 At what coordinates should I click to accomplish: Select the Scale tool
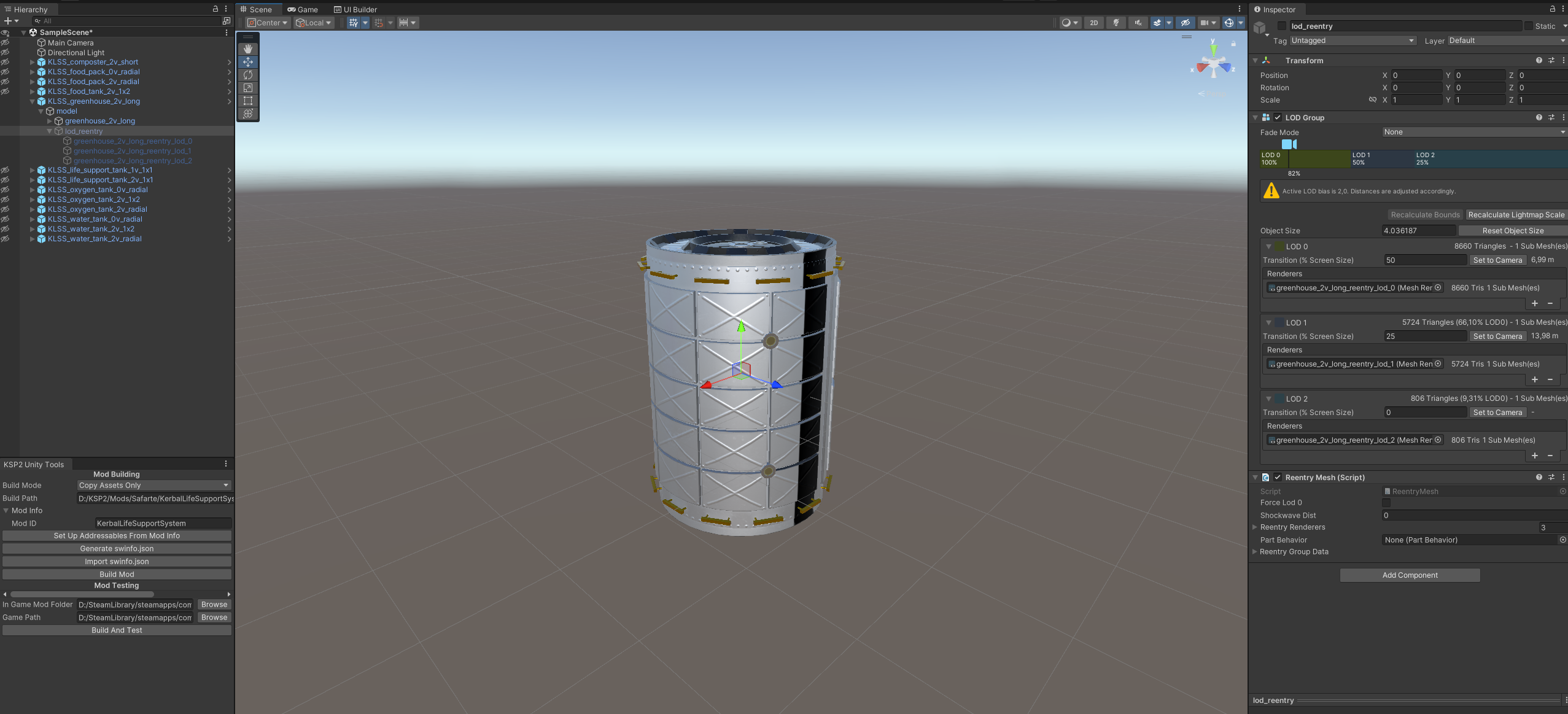248,88
